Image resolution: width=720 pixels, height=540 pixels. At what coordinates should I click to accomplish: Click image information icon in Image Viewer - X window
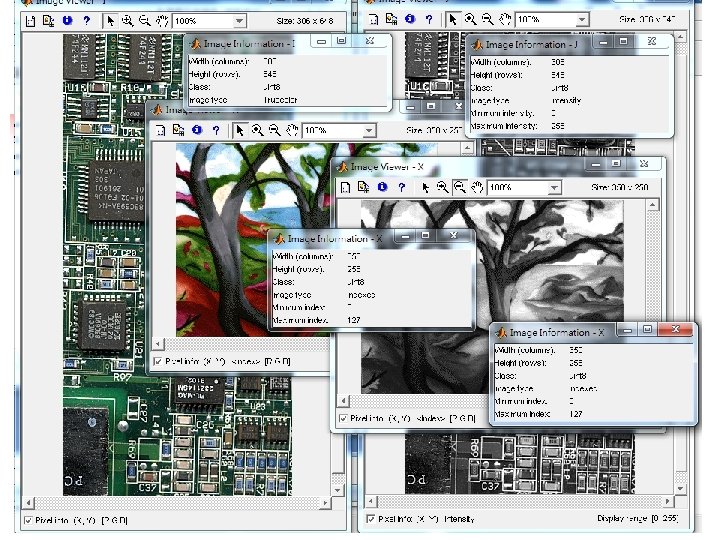(x=382, y=187)
